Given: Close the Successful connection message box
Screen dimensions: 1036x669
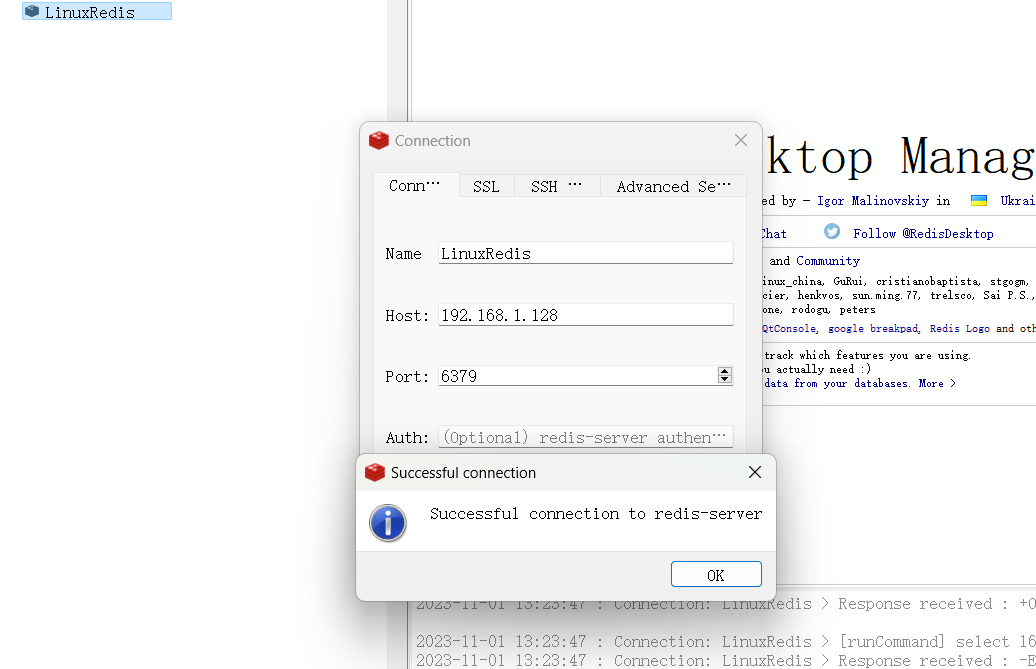Looking at the screenshot, I should (x=755, y=472).
